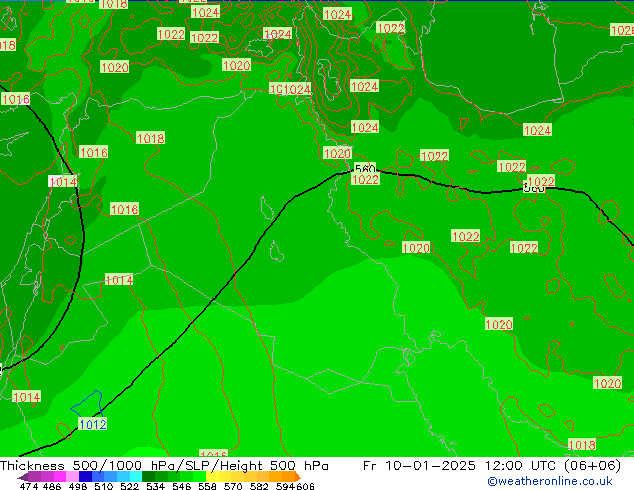The image size is (634, 490).
Task: Click the legend value 486
Action: 52,486
